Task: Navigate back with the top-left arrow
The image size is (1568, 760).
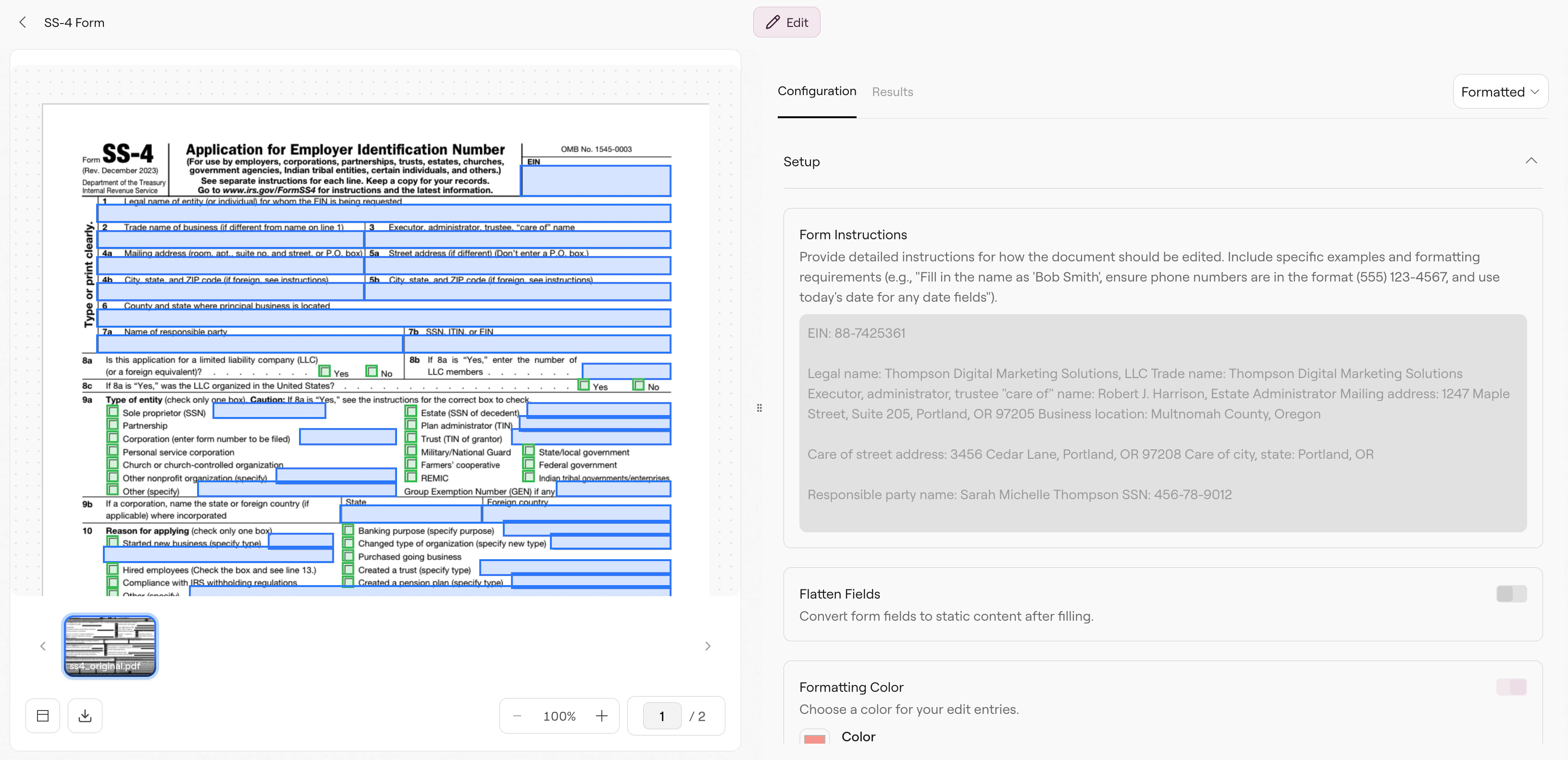Action: [23, 22]
